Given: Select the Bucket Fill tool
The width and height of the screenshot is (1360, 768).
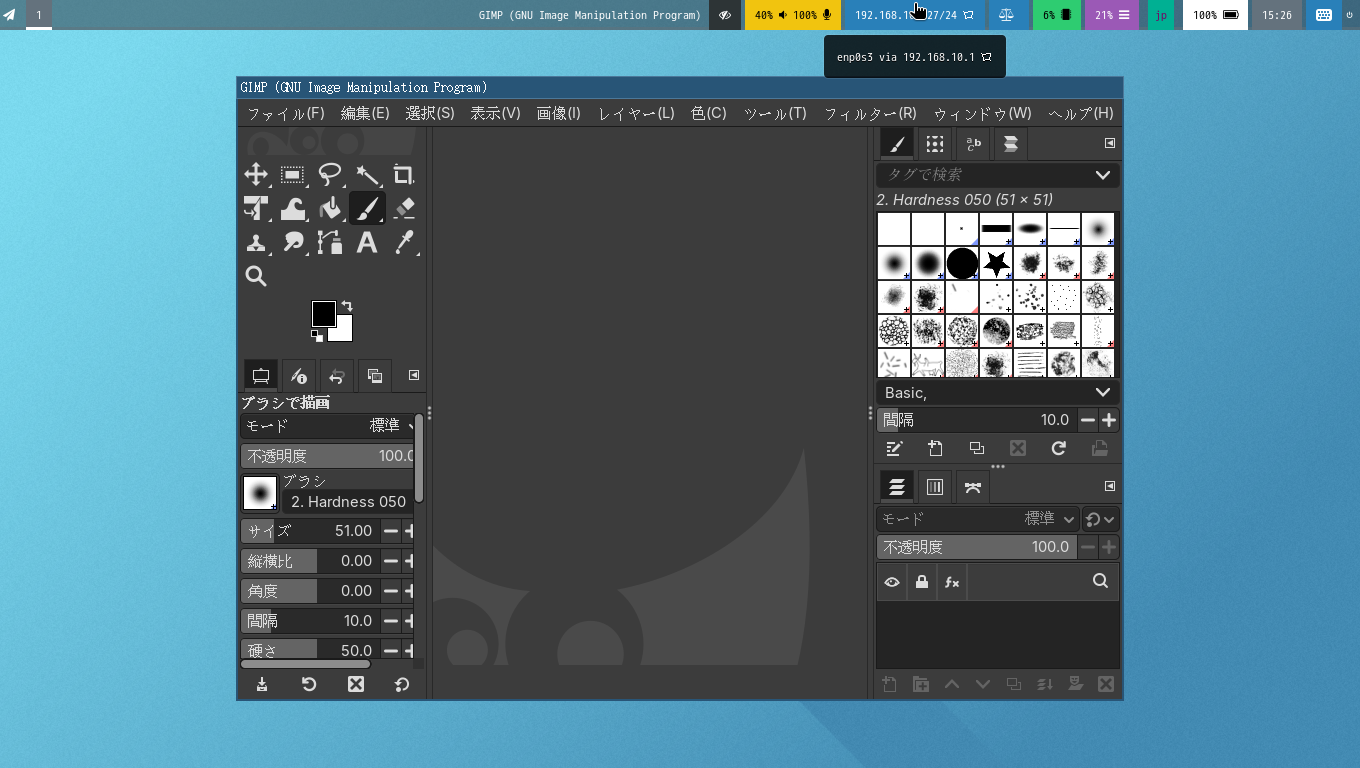Looking at the screenshot, I should (330, 208).
